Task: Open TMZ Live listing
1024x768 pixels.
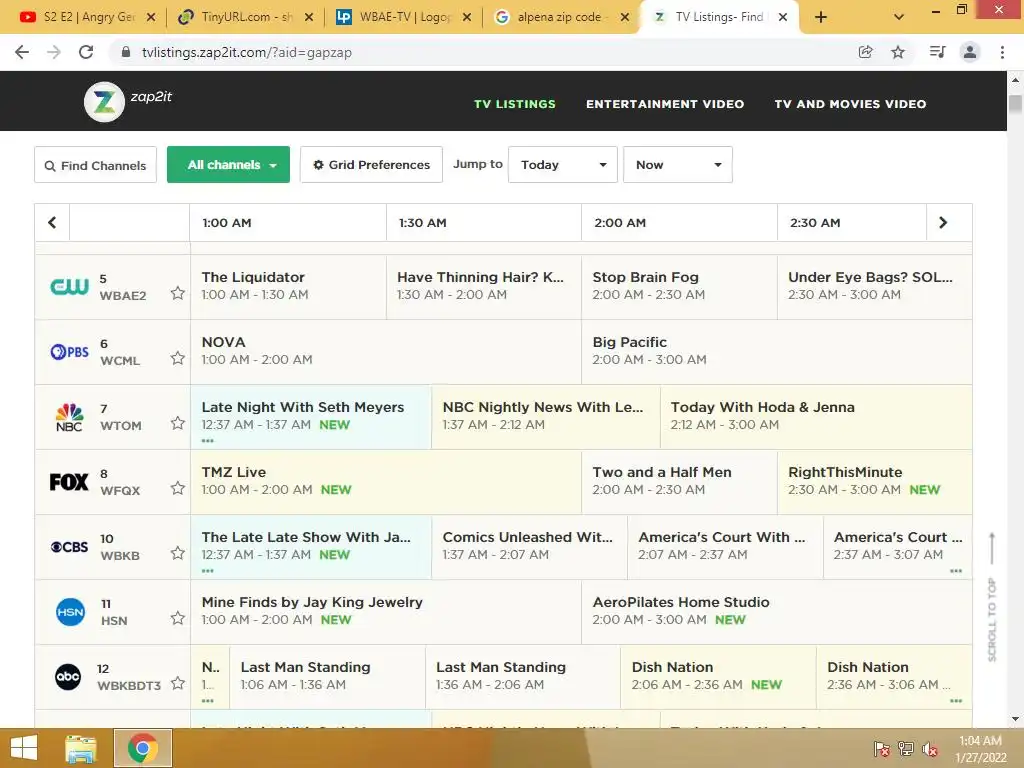Action: (x=385, y=482)
